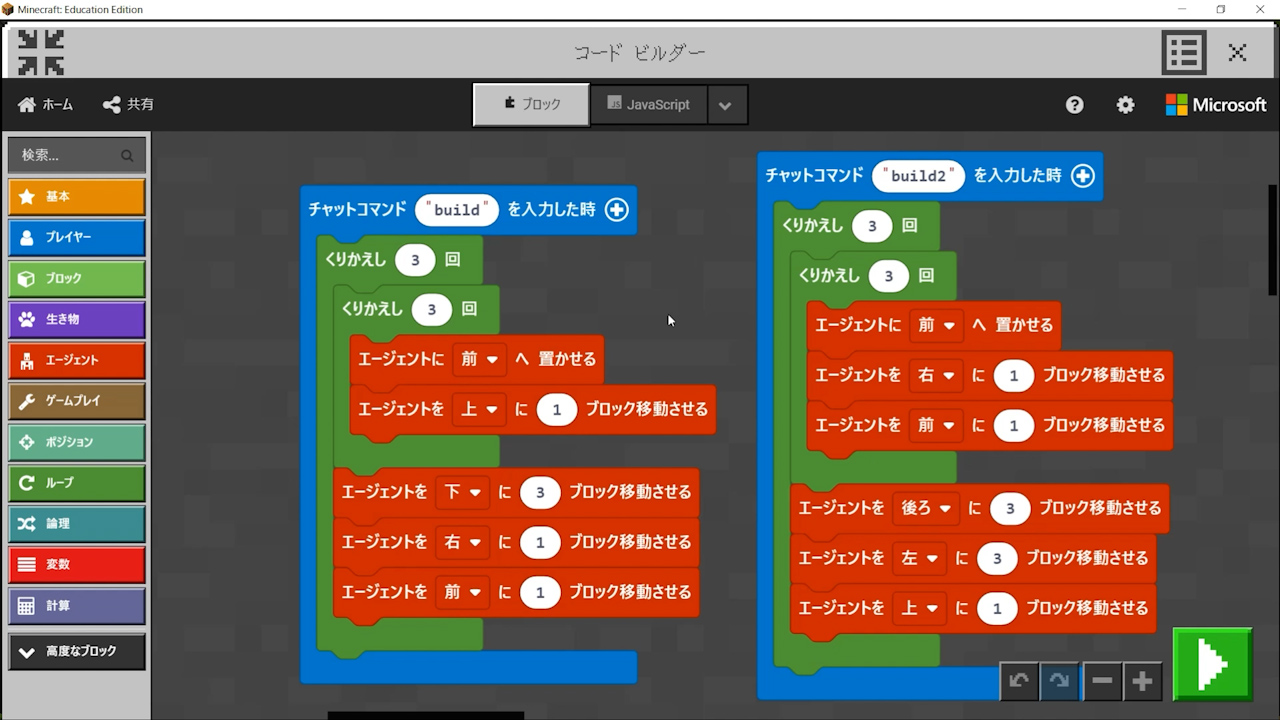Click the ホーム home button
The image size is (1280, 720).
click(x=46, y=105)
